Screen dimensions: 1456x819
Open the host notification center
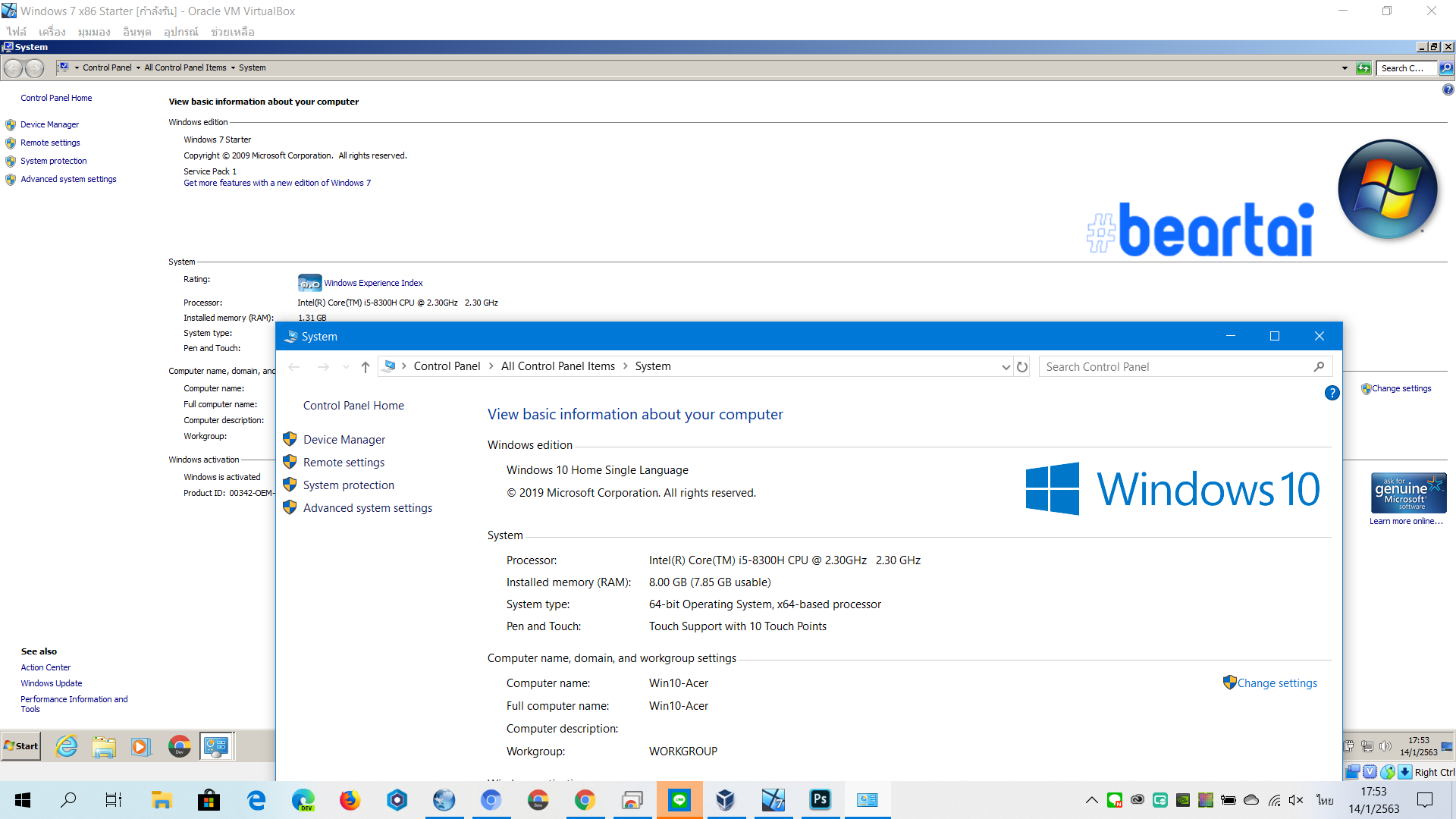click(x=1425, y=800)
